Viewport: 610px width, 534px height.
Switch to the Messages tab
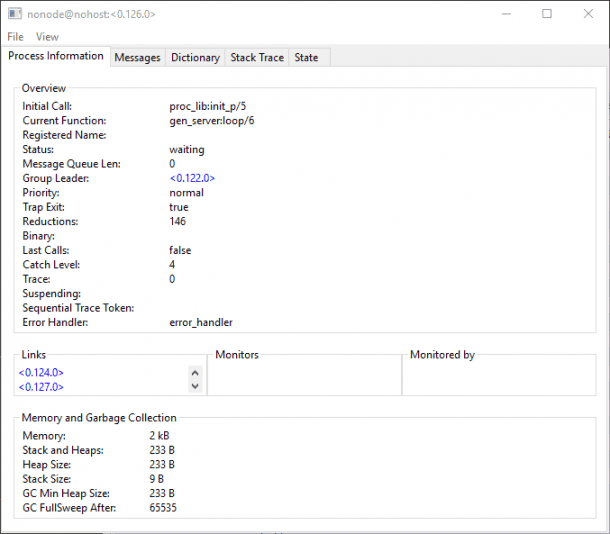pyautogui.click(x=137, y=57)
